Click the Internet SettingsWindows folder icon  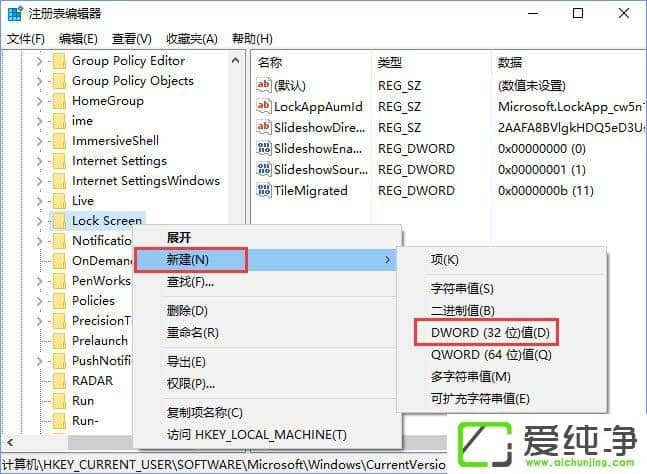[59, 181]
